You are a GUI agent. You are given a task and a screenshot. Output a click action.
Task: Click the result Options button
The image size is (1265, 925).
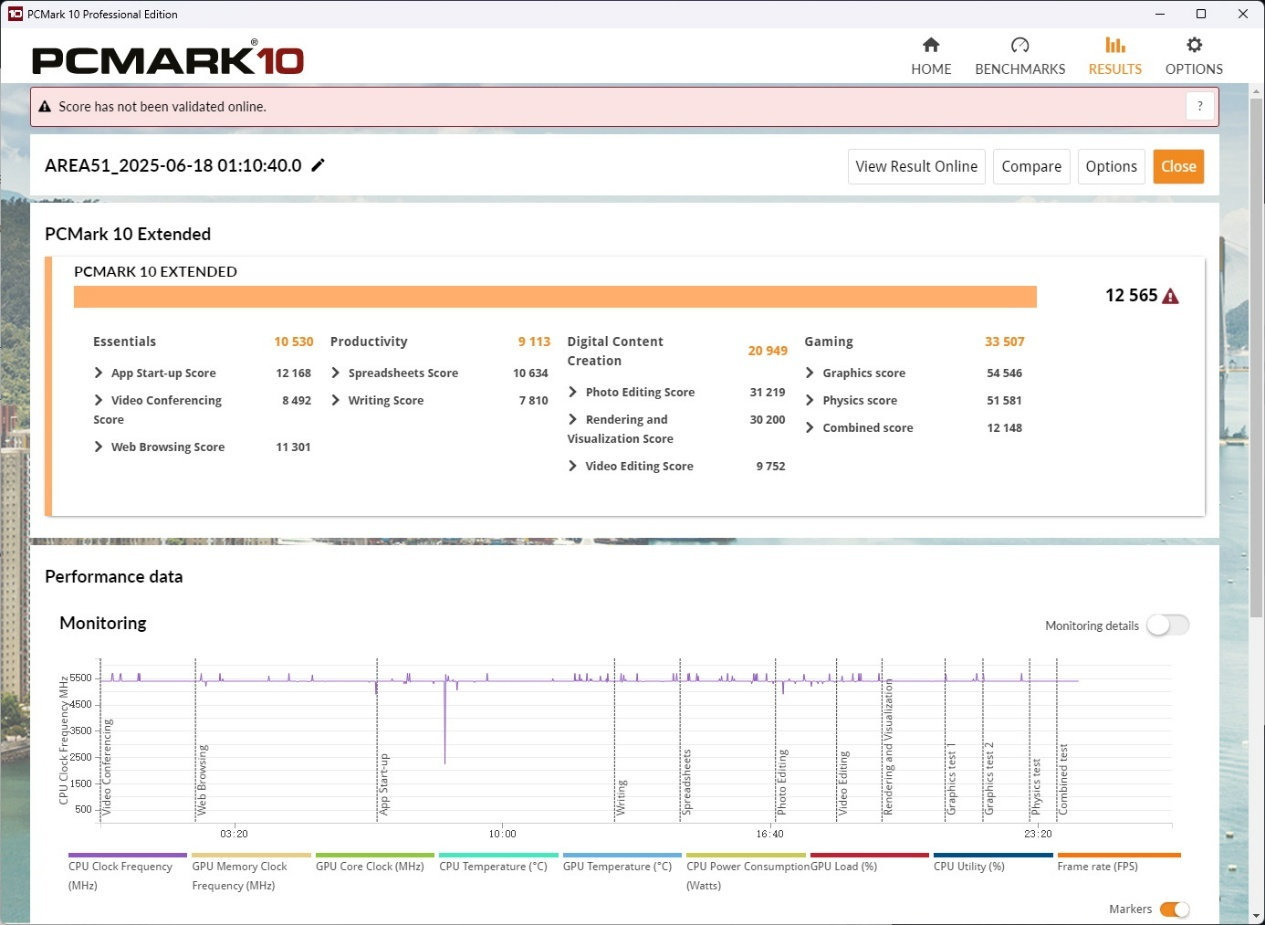coord(1111,166)
